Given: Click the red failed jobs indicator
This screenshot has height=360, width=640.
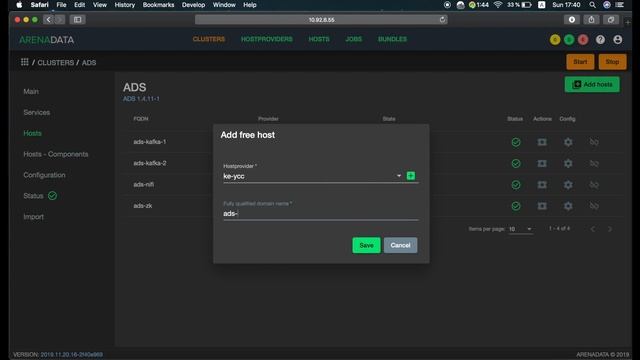Looking at the screenshot, I should point(583,40).
